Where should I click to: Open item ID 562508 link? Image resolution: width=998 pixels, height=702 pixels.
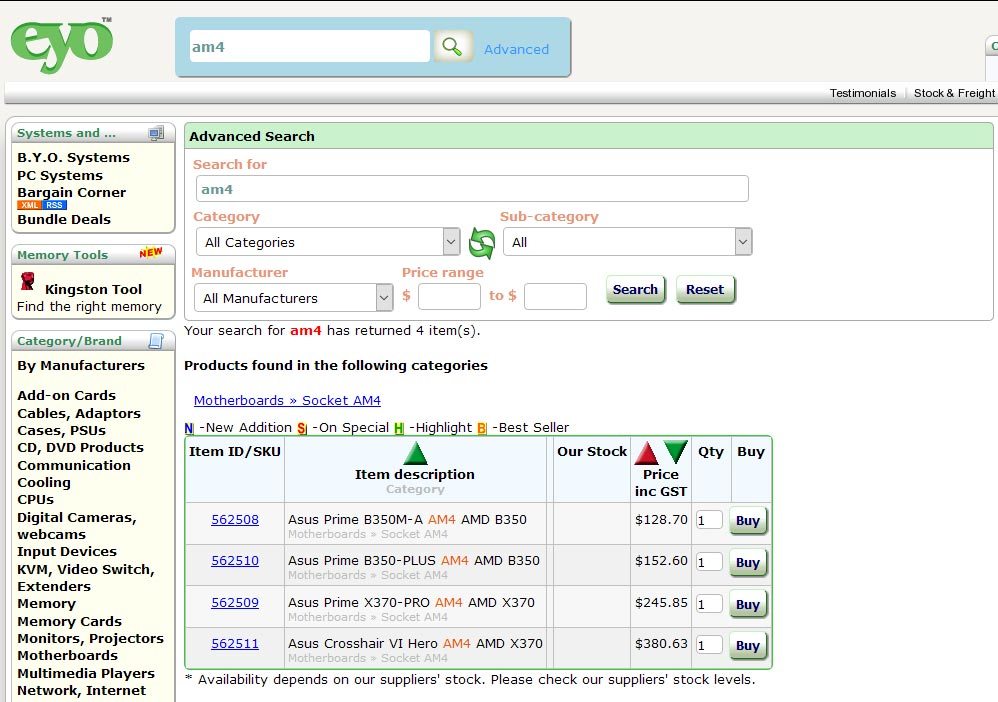(235, 519)
